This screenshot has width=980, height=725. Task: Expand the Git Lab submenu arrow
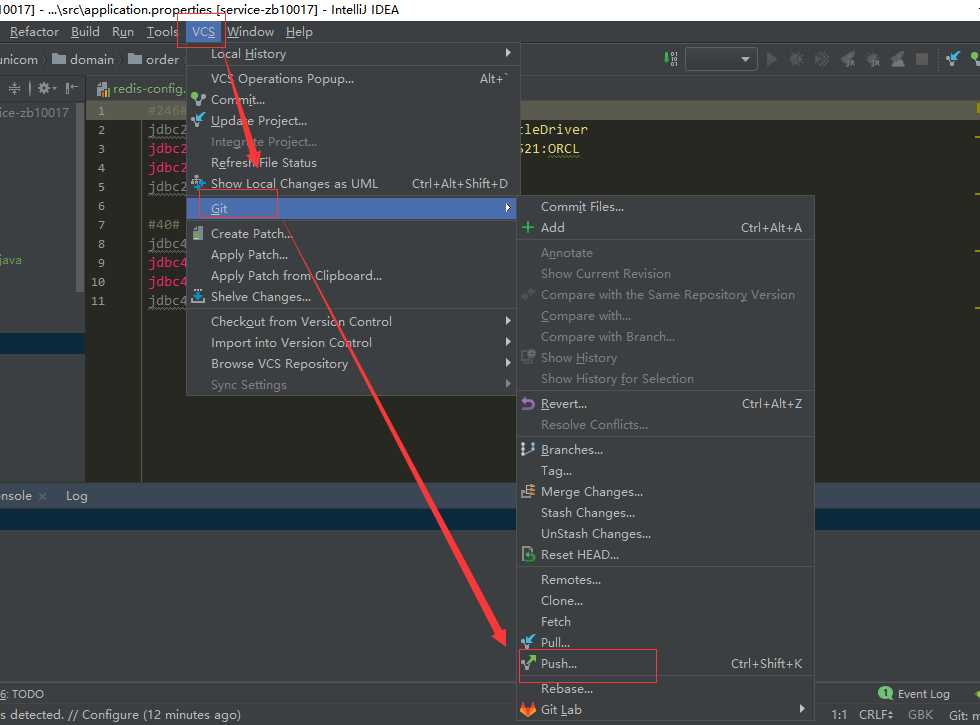click(x=802, y=709)
